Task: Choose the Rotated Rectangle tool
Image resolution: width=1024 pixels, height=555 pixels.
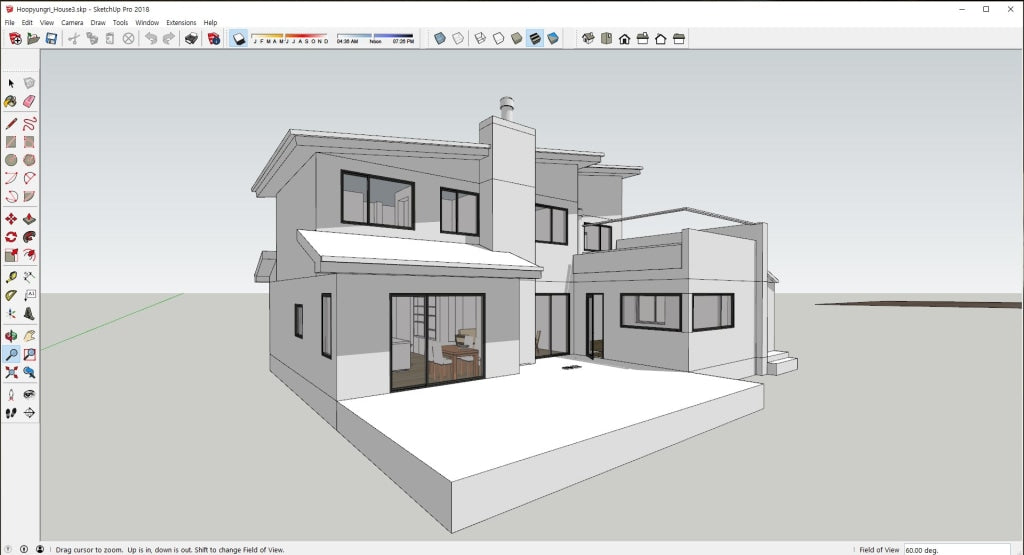Action: (29, 142)
